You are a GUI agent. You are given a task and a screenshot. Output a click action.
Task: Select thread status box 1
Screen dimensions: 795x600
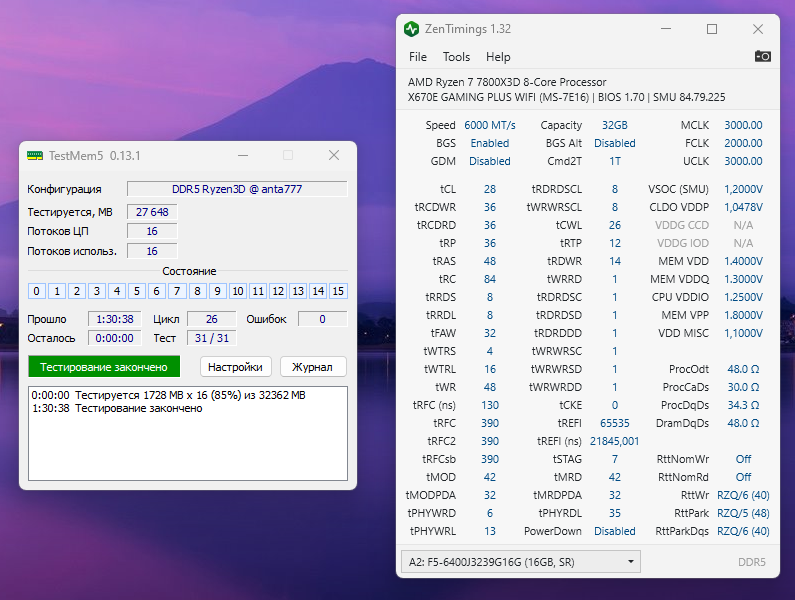pyautogui.click(x=57, y=291)
